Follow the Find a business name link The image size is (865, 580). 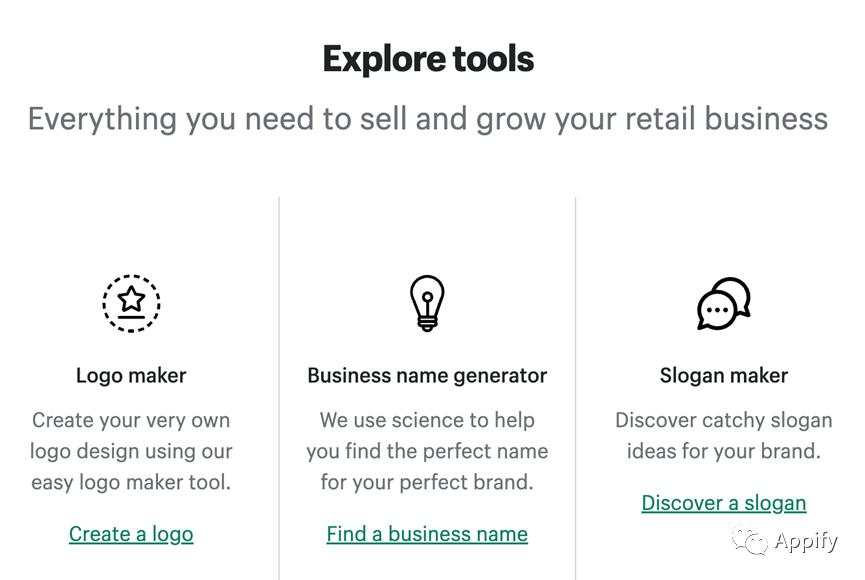[427, 534]
